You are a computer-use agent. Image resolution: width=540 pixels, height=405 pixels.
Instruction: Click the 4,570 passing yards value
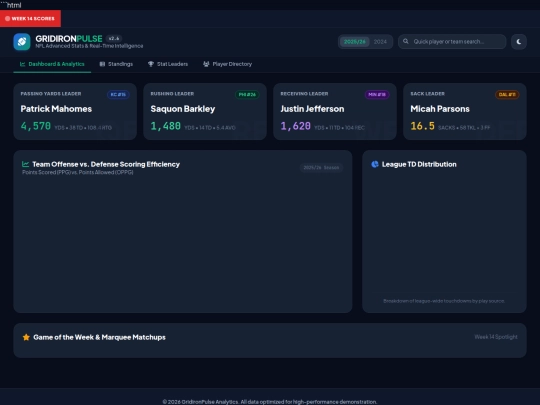coord(36,126)
